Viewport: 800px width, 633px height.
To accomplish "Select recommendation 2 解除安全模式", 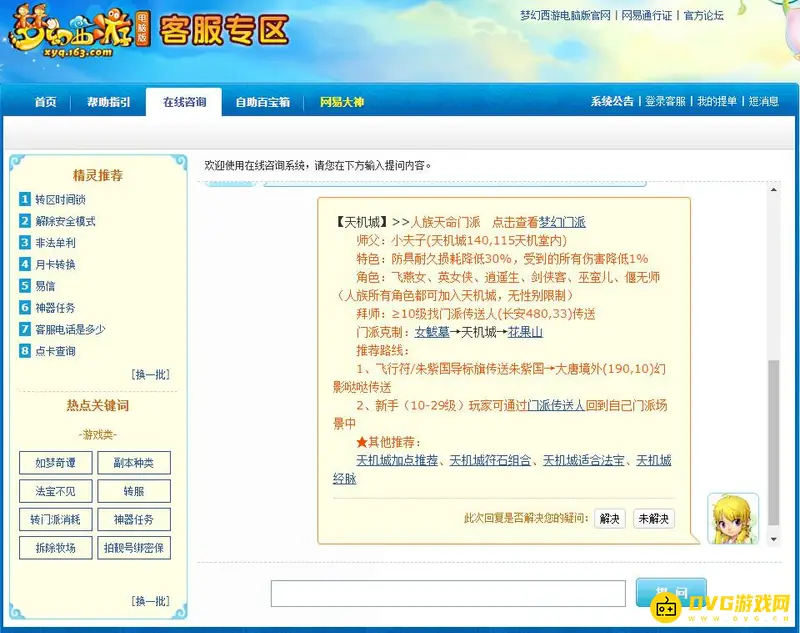I will pyautogui.click(x=65, y=221).
